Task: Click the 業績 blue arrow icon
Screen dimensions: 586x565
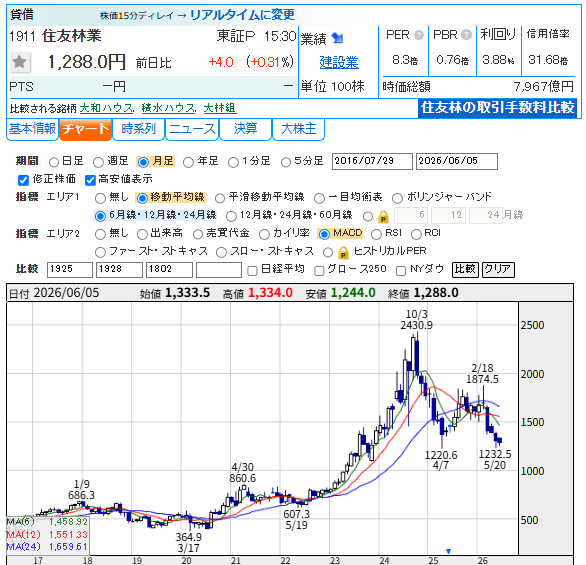Action: [x=337, y=38]
